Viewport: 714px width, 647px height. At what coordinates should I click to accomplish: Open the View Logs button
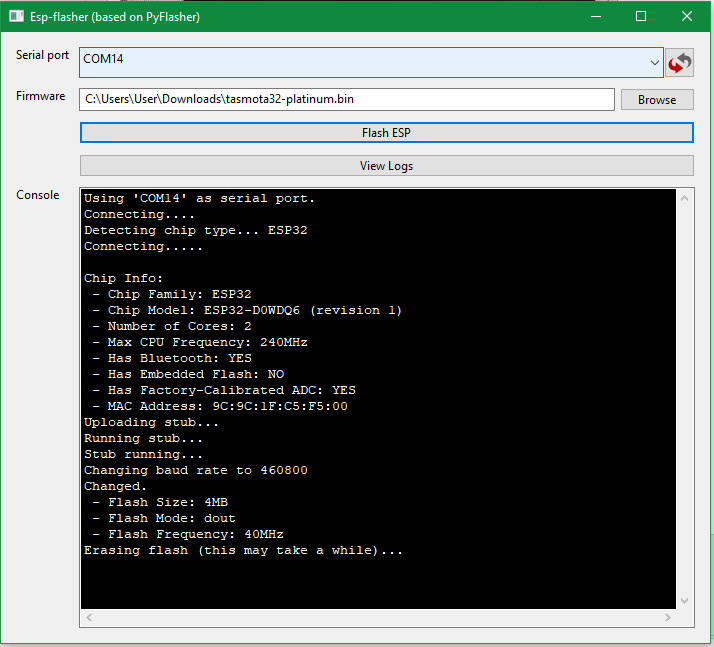(386, 166)
